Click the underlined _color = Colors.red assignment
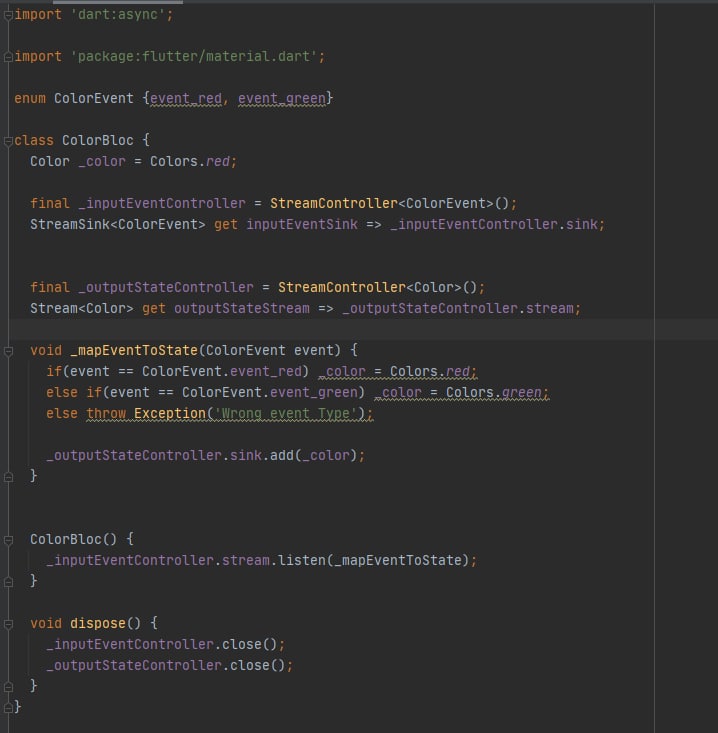 pos(397,371)
